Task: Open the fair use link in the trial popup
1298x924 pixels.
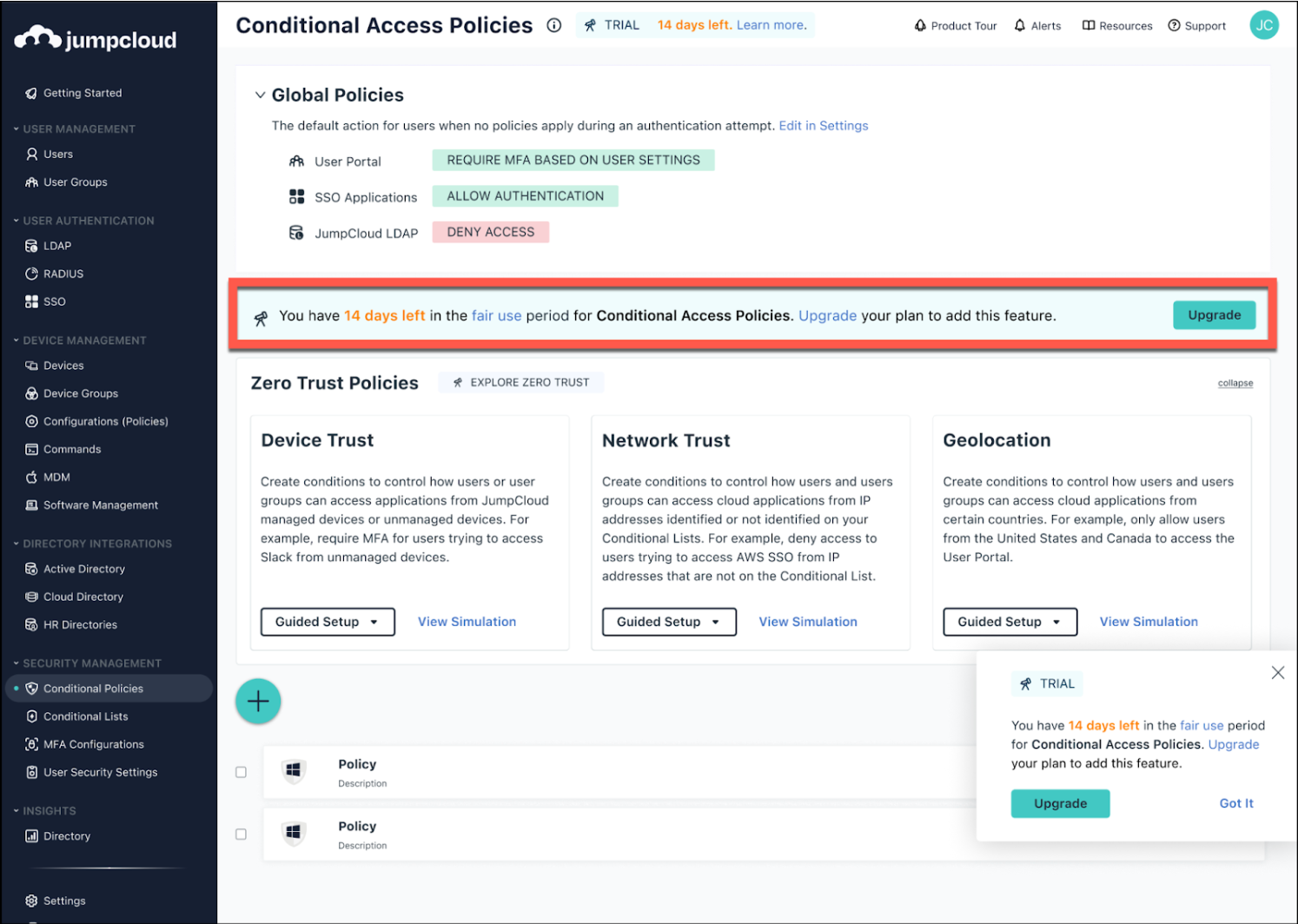Action: 1201,725
